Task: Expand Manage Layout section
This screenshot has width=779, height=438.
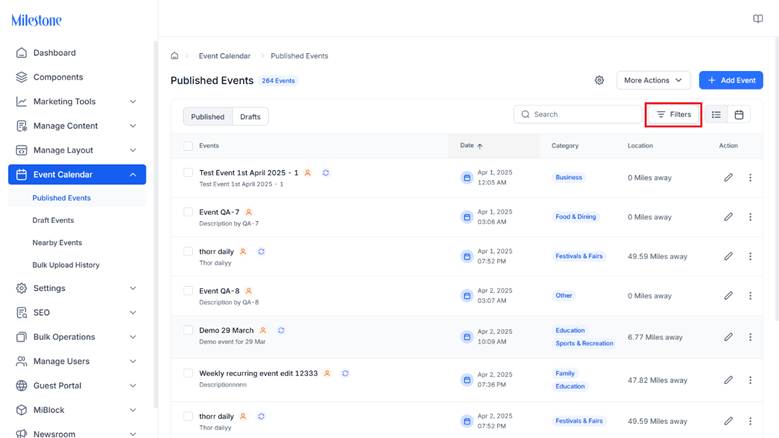Action: pyautogui.click(x=77, y=150)
